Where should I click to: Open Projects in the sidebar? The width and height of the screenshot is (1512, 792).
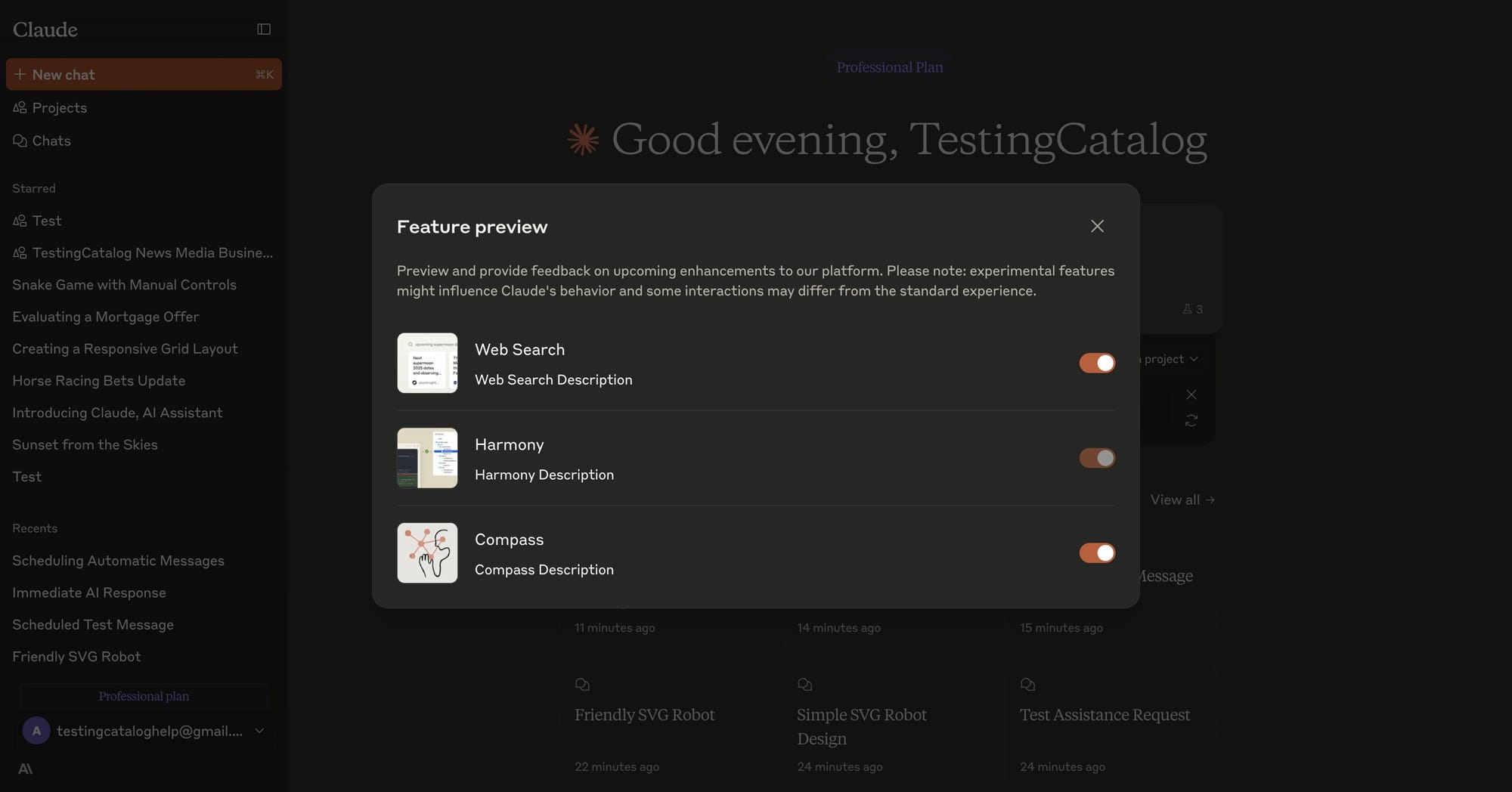(144, 108)
